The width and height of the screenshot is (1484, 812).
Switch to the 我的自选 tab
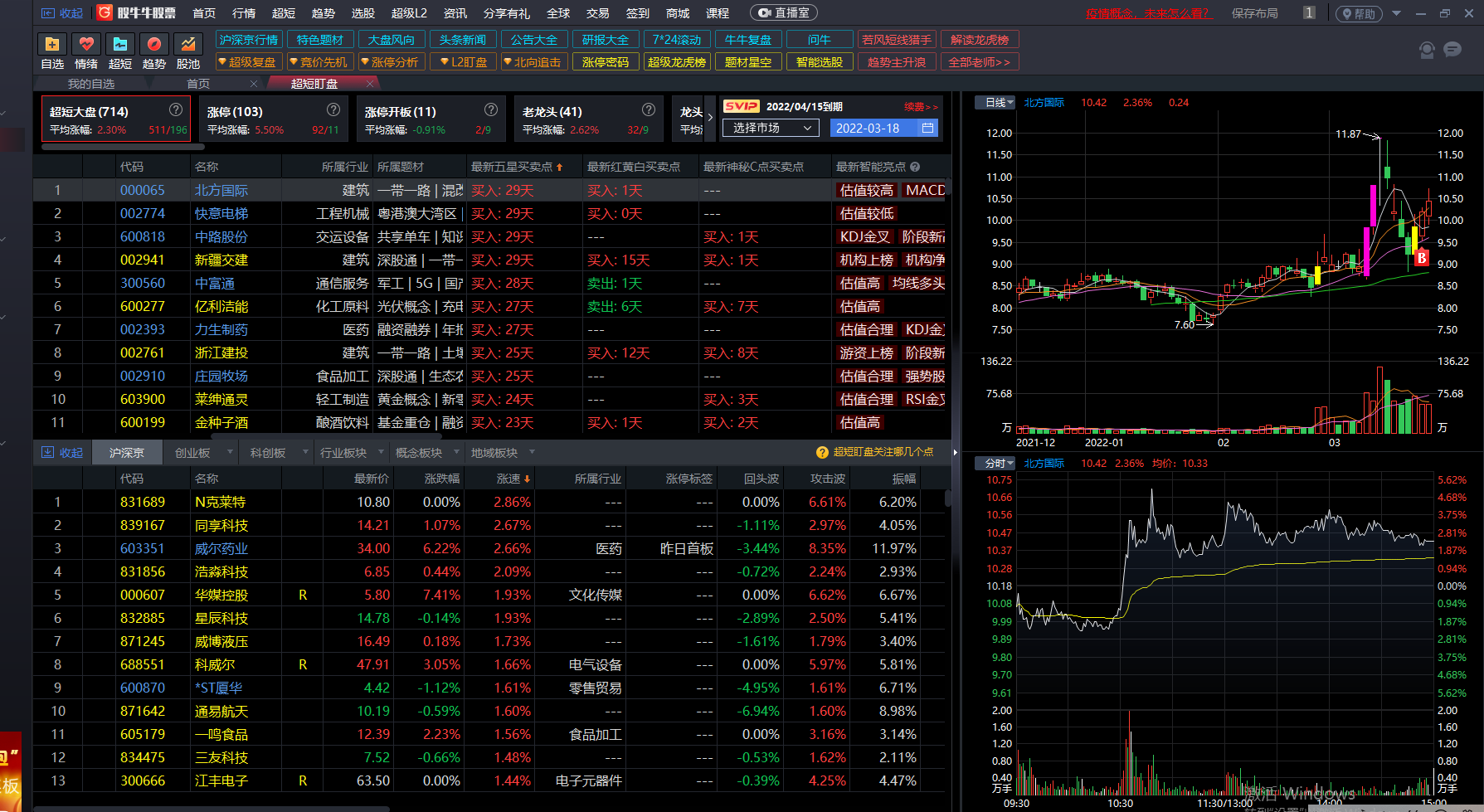pos(91,84)
